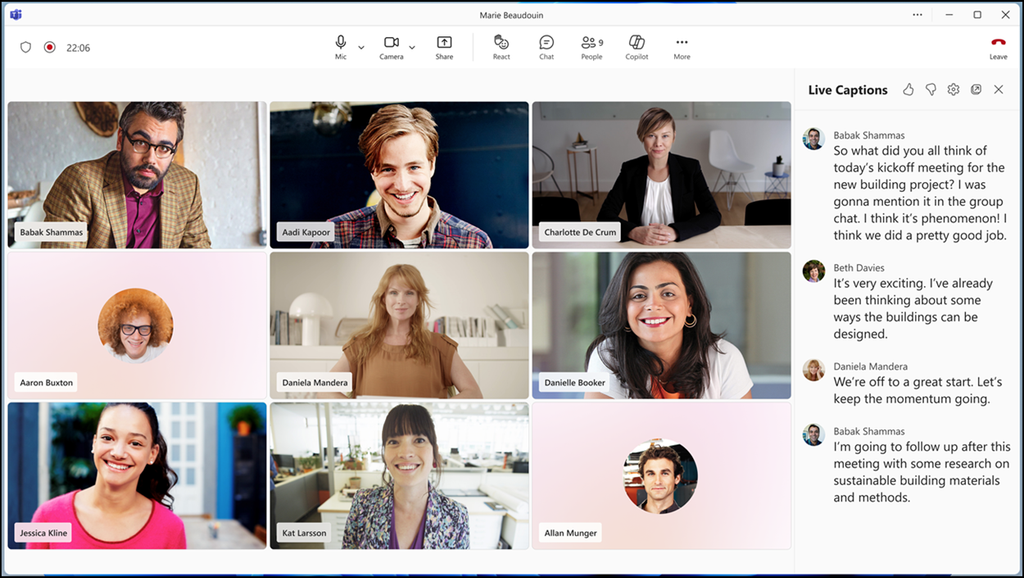Open title bar ellipsis options
The image size is (1024, 578).
click(x=918, y=14)
